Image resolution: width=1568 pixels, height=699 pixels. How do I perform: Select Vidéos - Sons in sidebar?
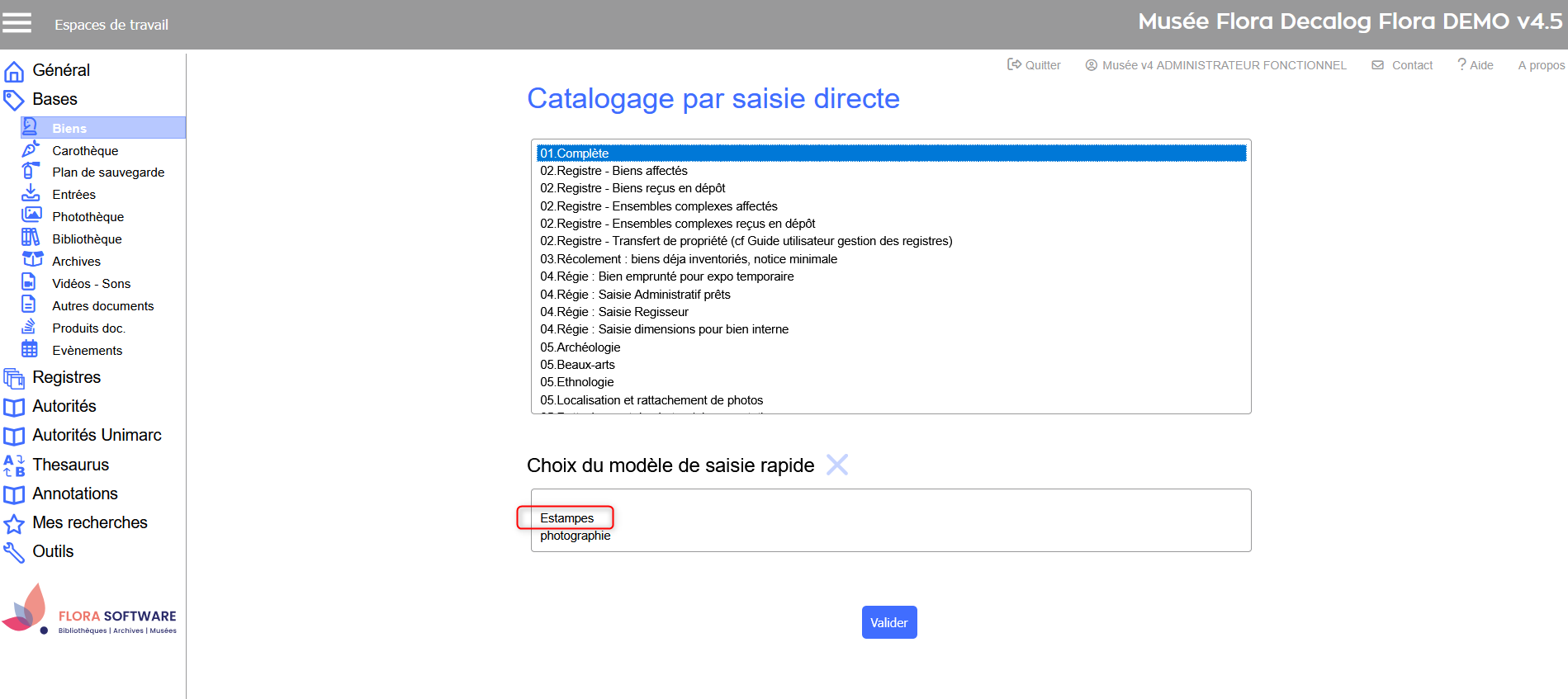(91, 284)
